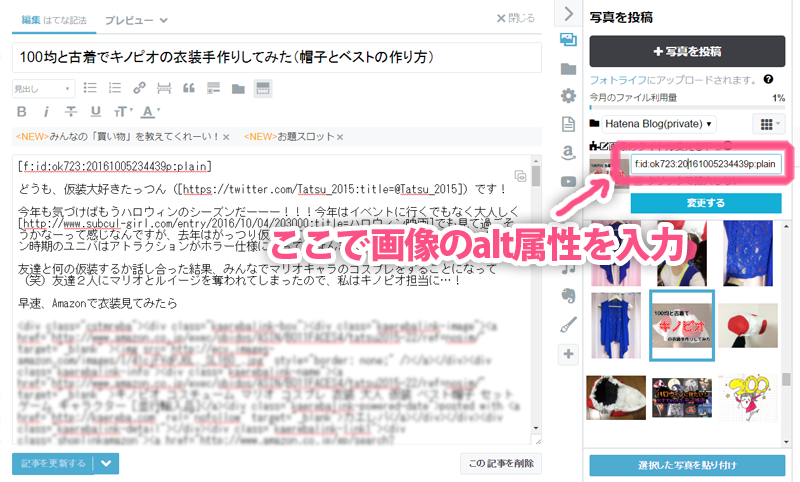
Task: Open the YouTube embed panel
Action: coord(568,182)
